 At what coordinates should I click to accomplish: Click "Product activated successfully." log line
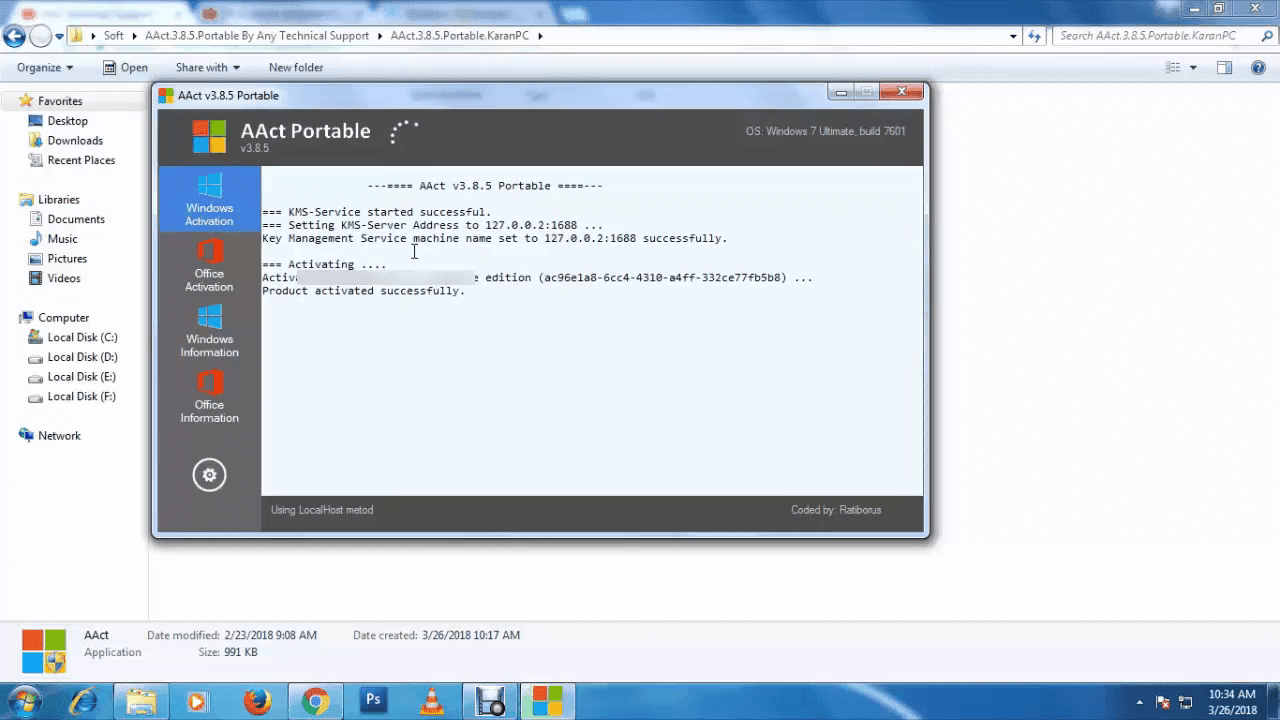click(364, 291)
